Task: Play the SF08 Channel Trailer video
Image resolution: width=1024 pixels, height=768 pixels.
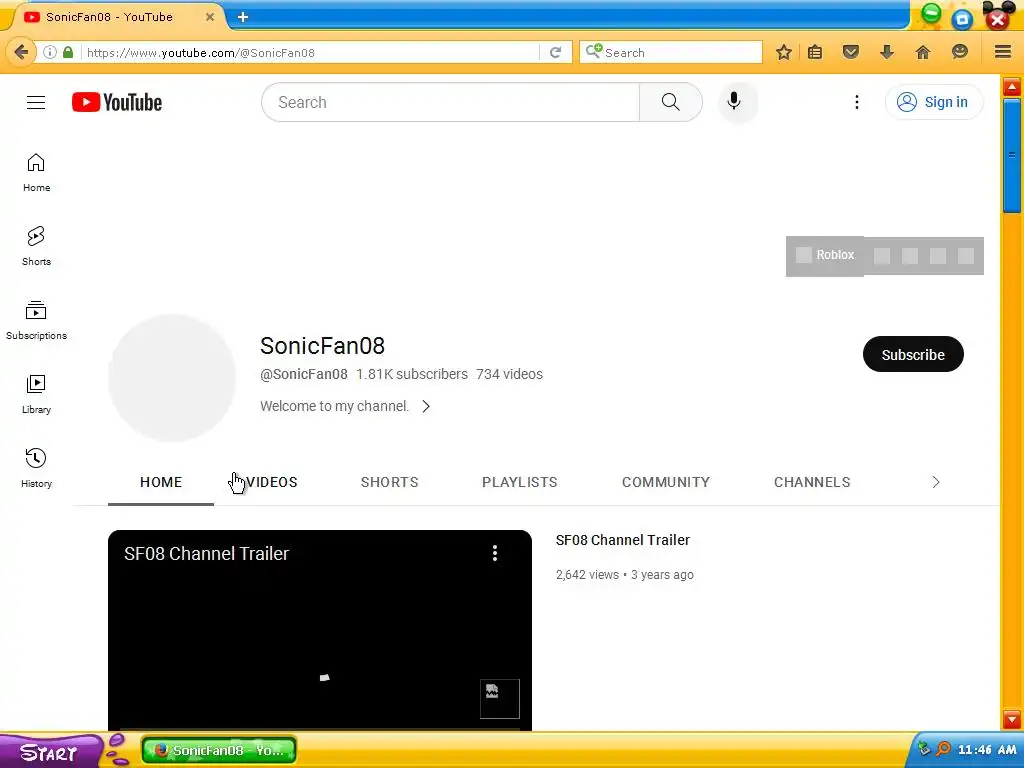Action: pos(319,630)
